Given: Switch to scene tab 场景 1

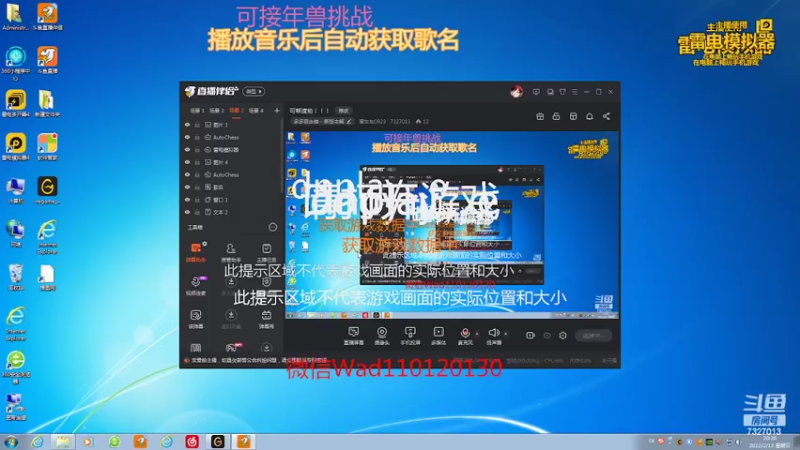Looking at the screenshot, I should point(197,111).
